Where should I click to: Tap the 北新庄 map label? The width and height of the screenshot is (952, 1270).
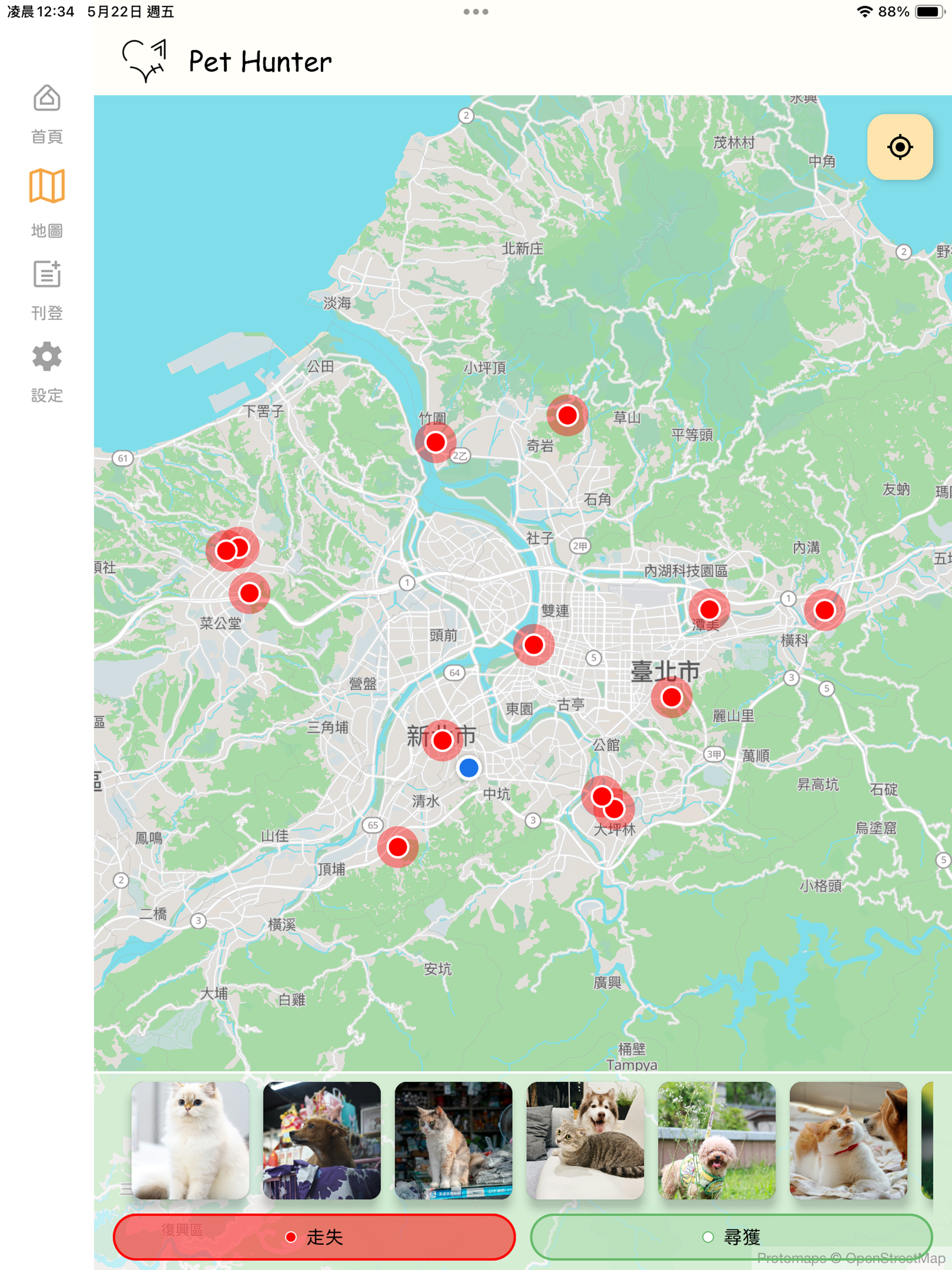pyautogui.click(x=522, y=249)
